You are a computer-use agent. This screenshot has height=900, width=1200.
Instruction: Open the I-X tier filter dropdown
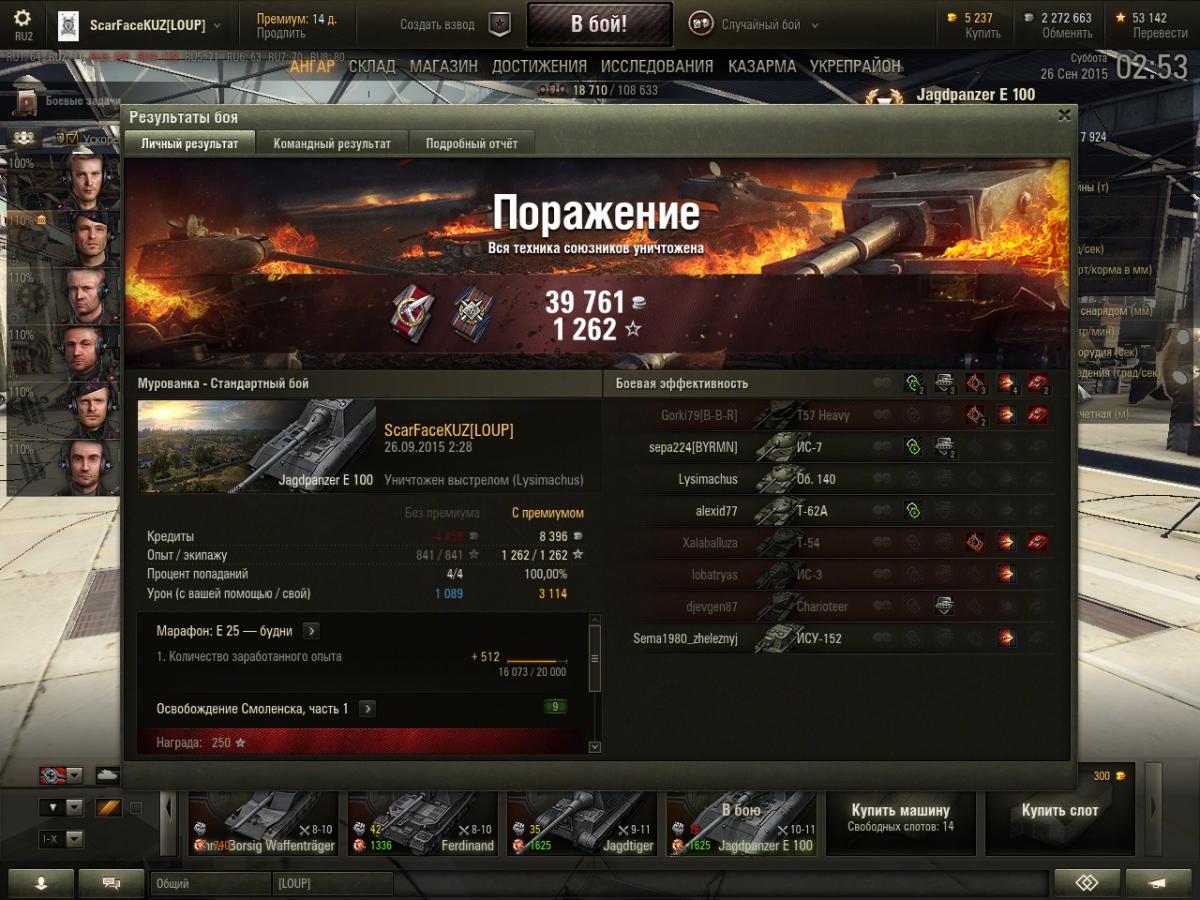pos(60,839)
